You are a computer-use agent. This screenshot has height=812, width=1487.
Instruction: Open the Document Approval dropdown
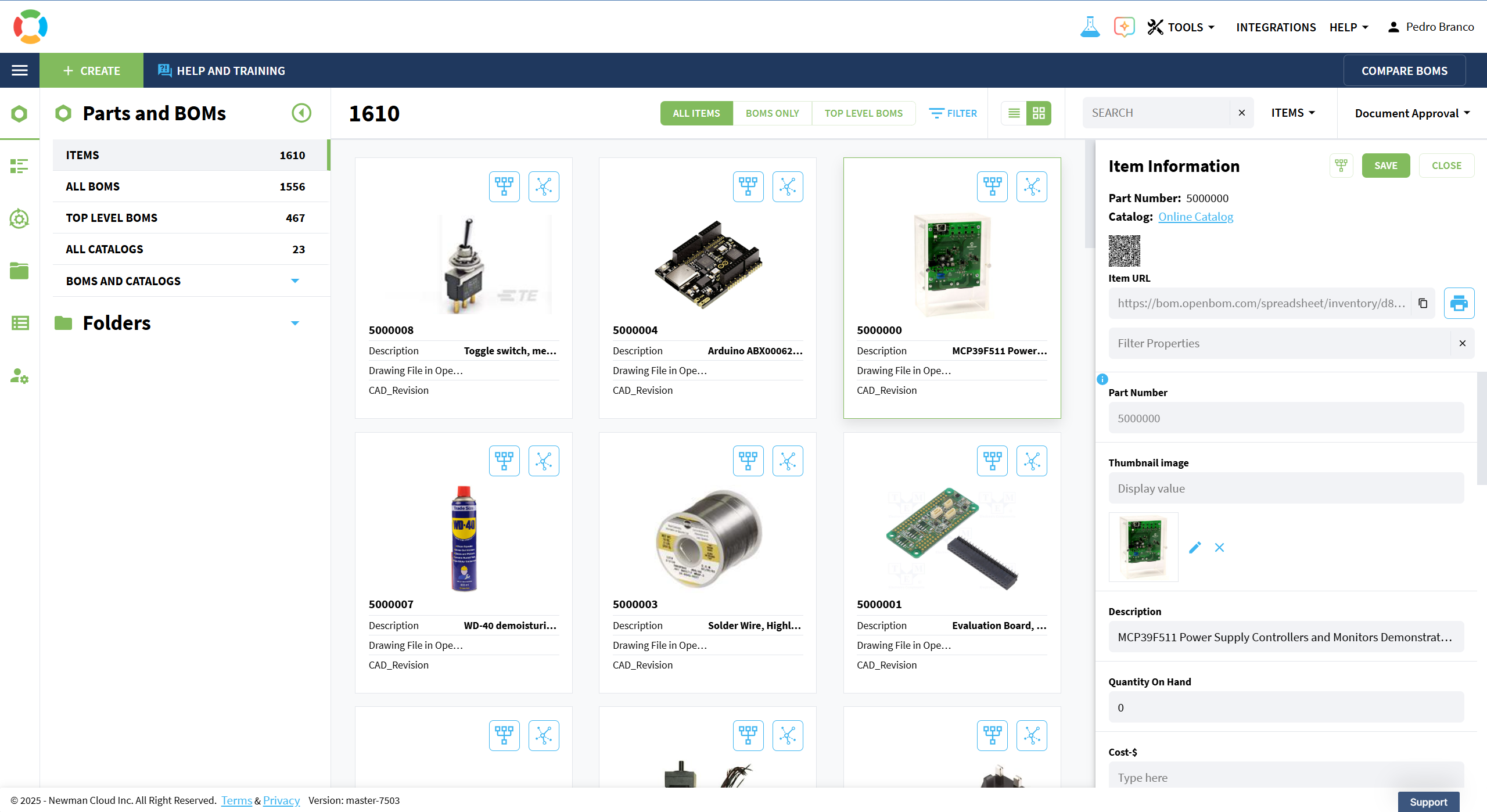click(x=1411, y=113)
